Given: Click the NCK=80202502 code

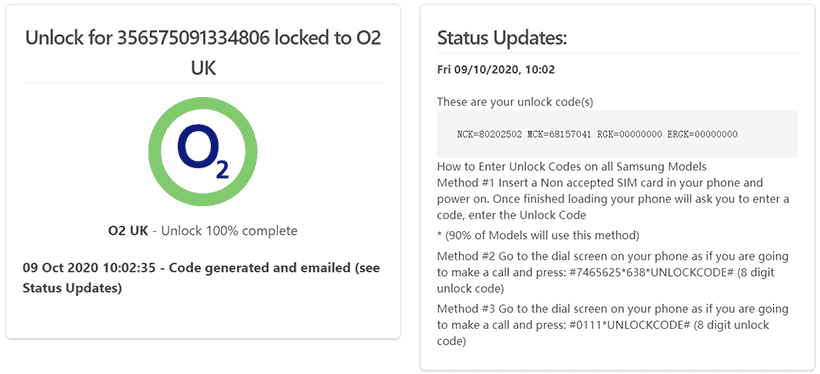Looking at the screenshot, I should pos(489,134).
